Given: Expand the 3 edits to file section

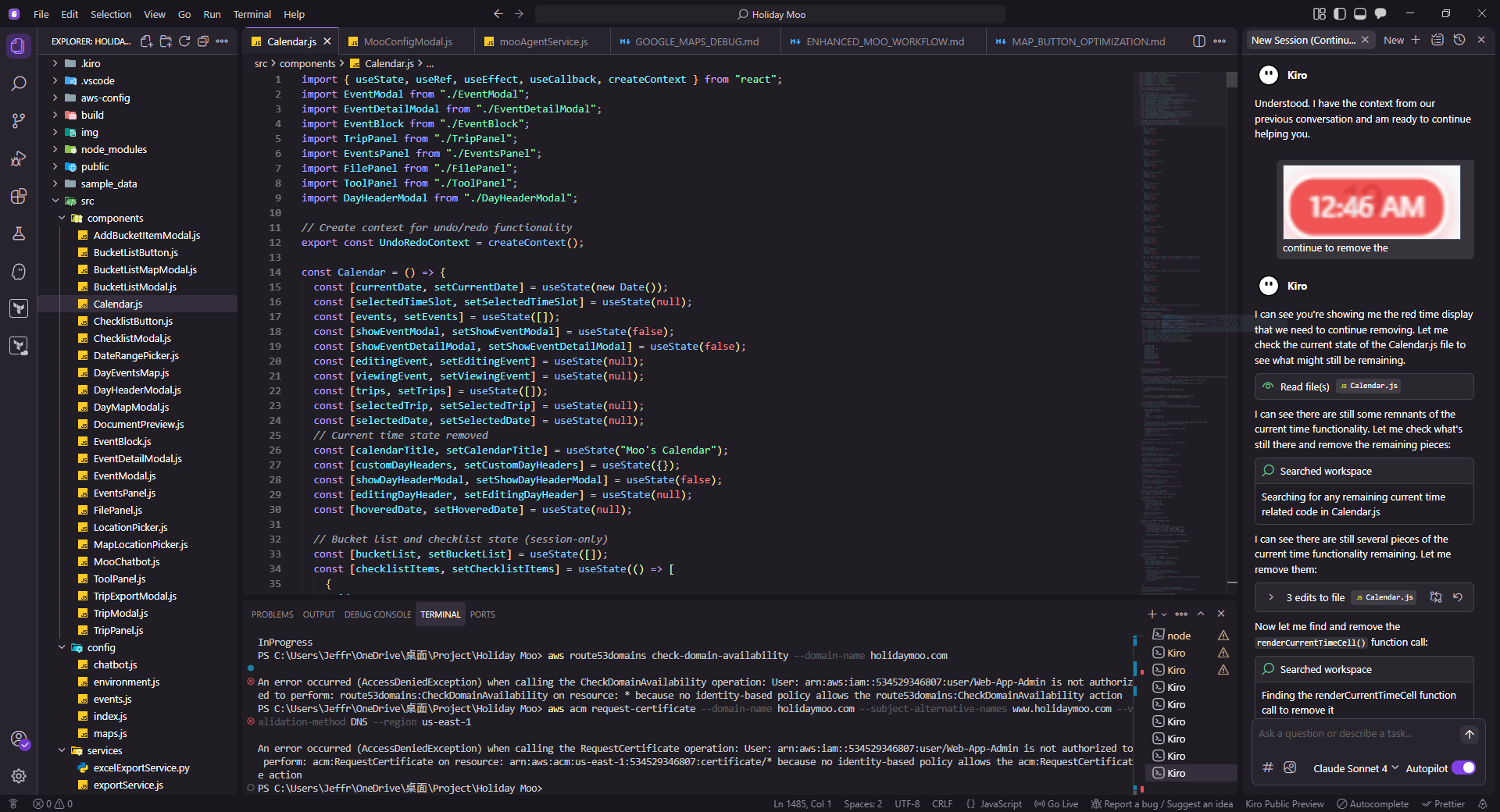Looking at the screenshot, I should pos(1271,597).
